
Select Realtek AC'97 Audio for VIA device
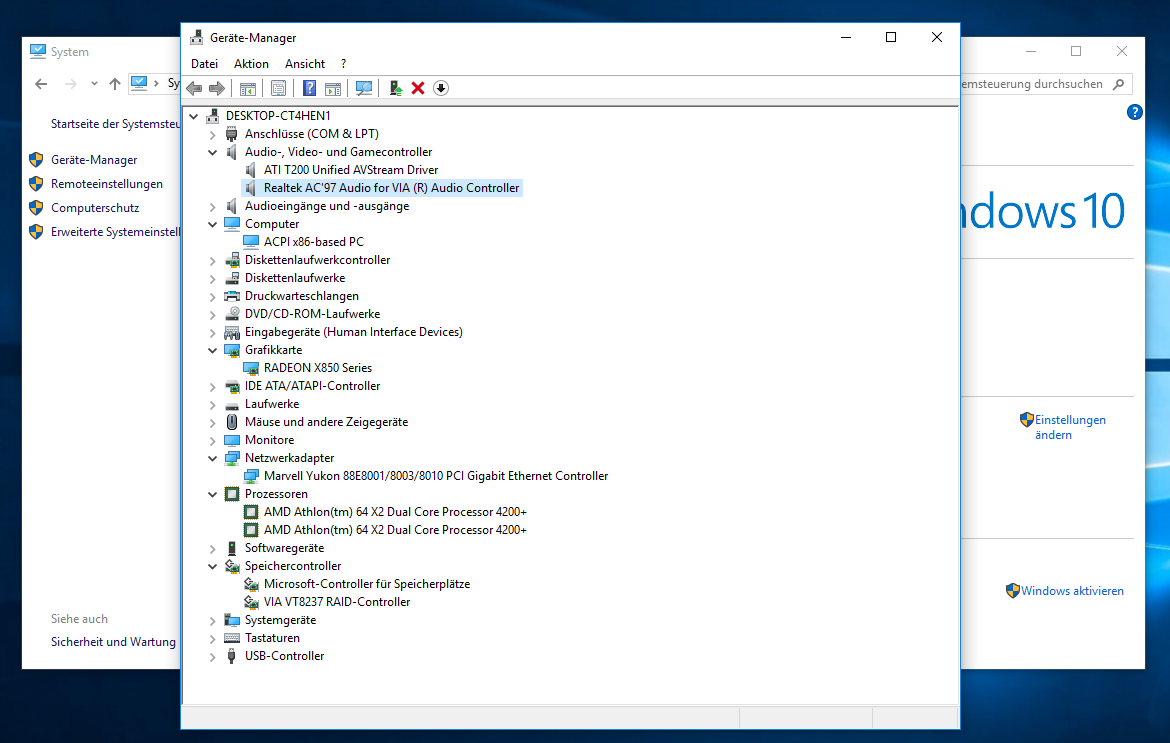[391, 188]
